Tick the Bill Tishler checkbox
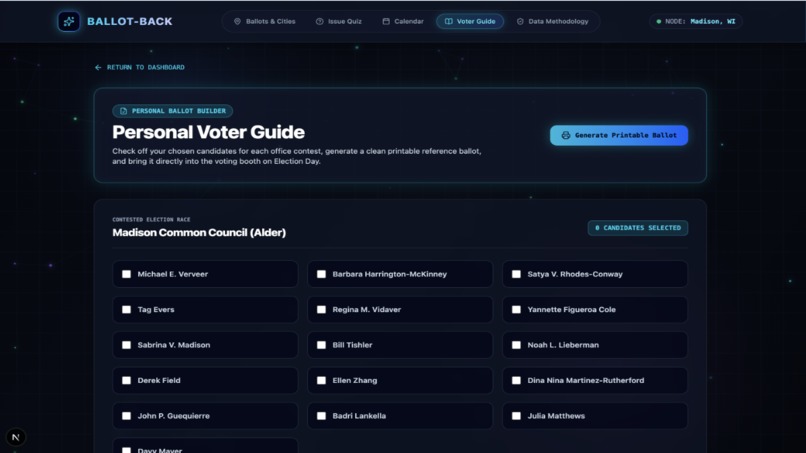The image size is (806, 453). tap(321, 345)
